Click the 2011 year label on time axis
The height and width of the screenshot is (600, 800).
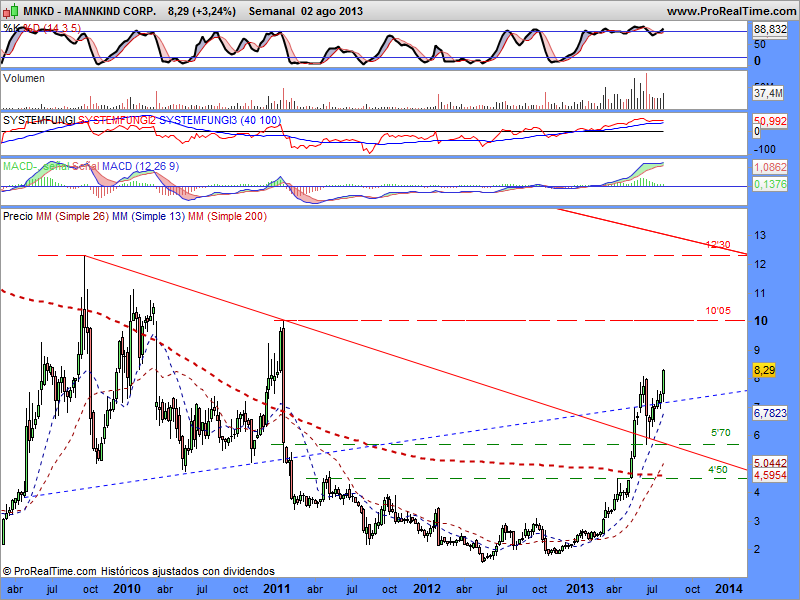click(x=277, y=589)
